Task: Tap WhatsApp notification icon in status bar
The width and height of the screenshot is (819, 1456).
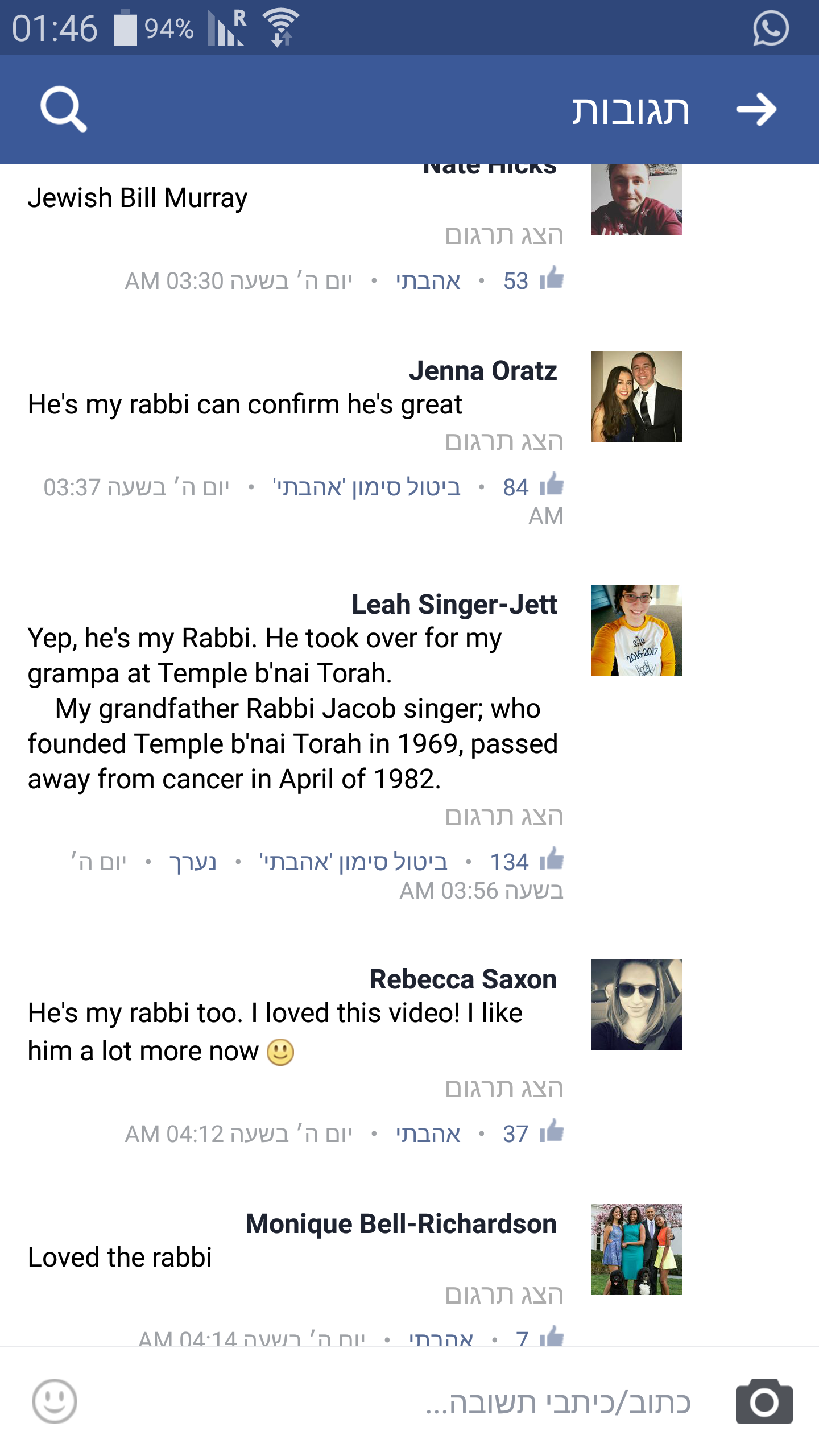Action: click(771, 28)
